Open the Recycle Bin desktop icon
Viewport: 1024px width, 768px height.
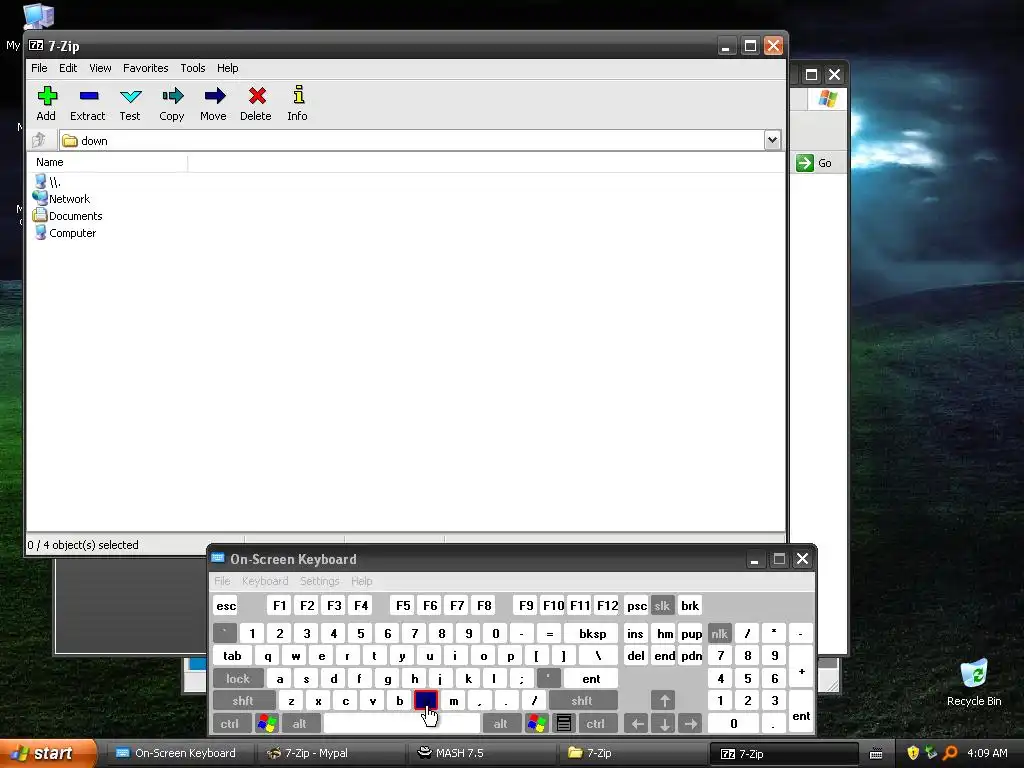[974, 683]
